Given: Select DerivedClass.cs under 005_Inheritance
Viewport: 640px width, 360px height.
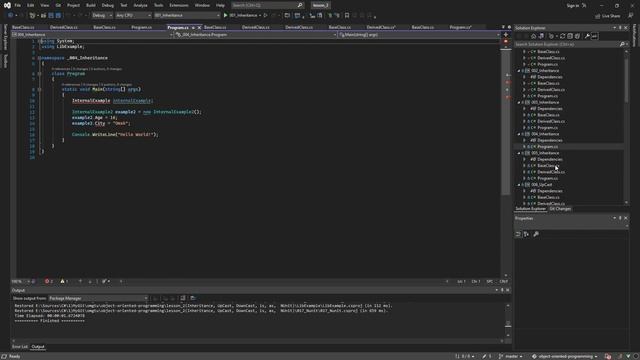Looking at the screenshot, I should point(551,172).
